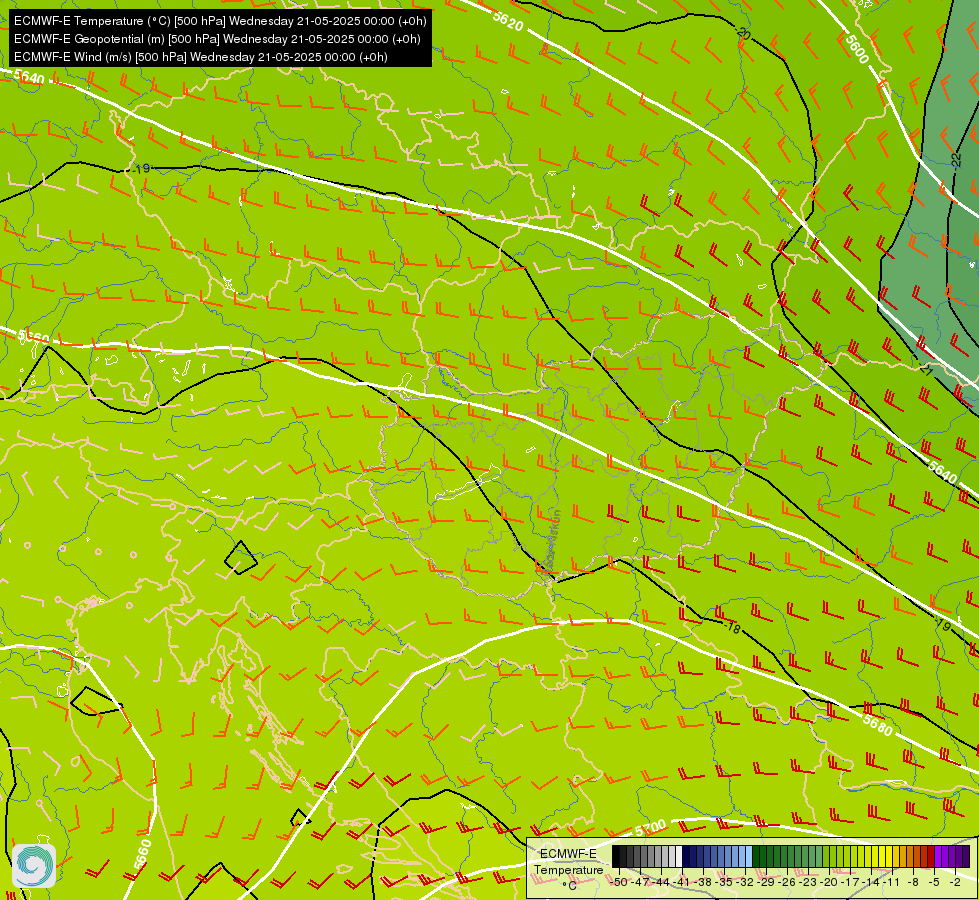Click the -2 value on the temperature legend
The image size is (979, 900).
click(955, 882)
